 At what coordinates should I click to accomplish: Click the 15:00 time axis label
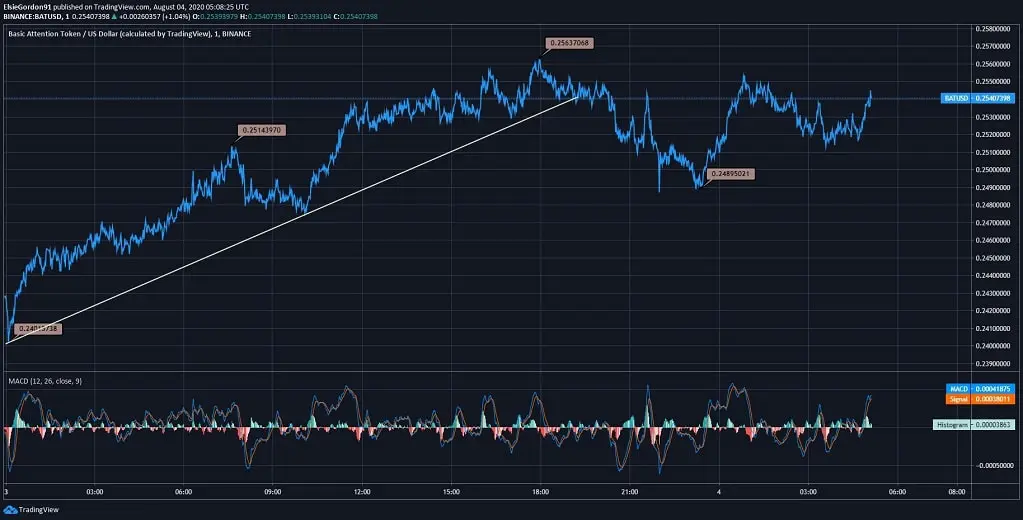coord(451,492)
